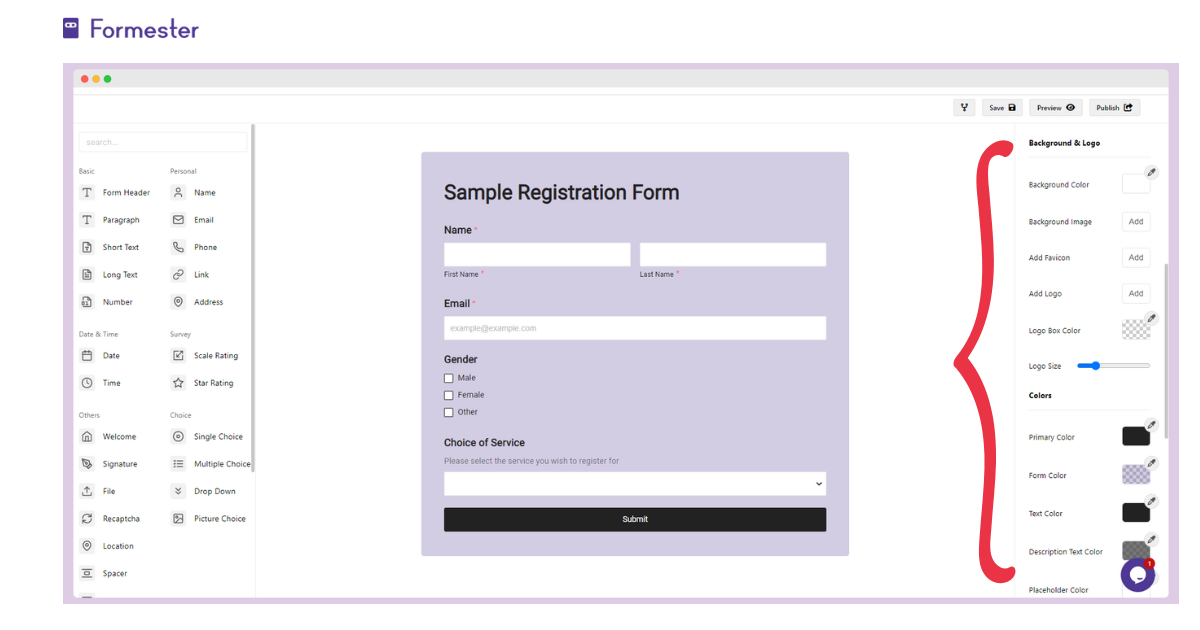Click the Address field icon

[x=178, y=302]
